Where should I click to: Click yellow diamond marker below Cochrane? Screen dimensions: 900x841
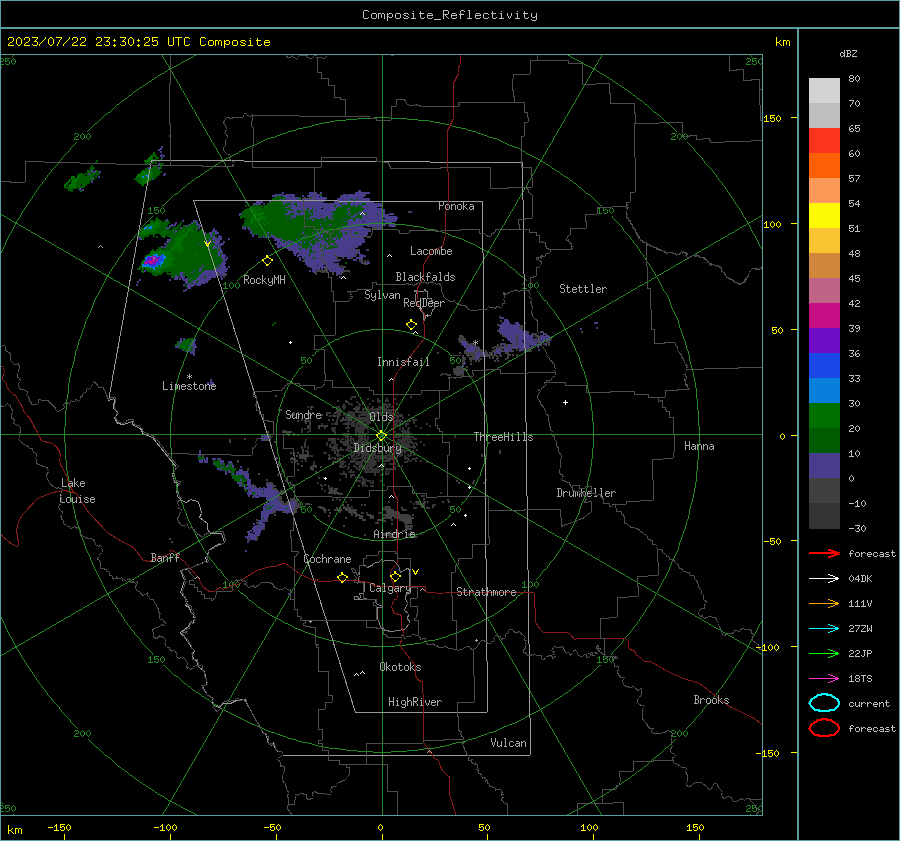pos(343,577)
